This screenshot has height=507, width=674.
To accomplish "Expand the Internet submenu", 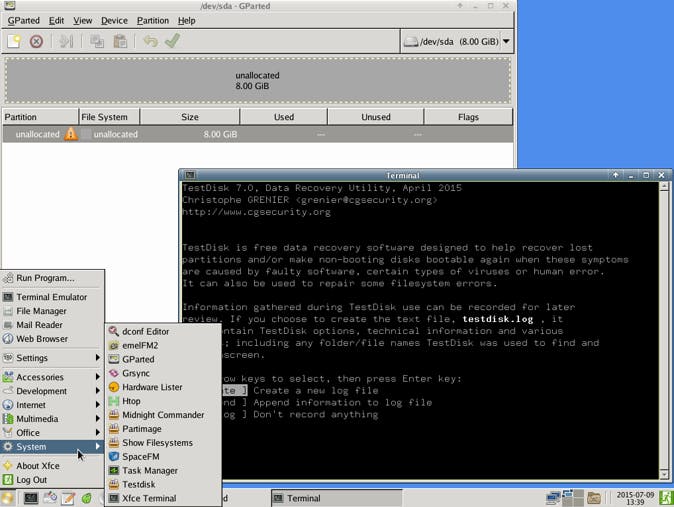I will coord(52,405).
